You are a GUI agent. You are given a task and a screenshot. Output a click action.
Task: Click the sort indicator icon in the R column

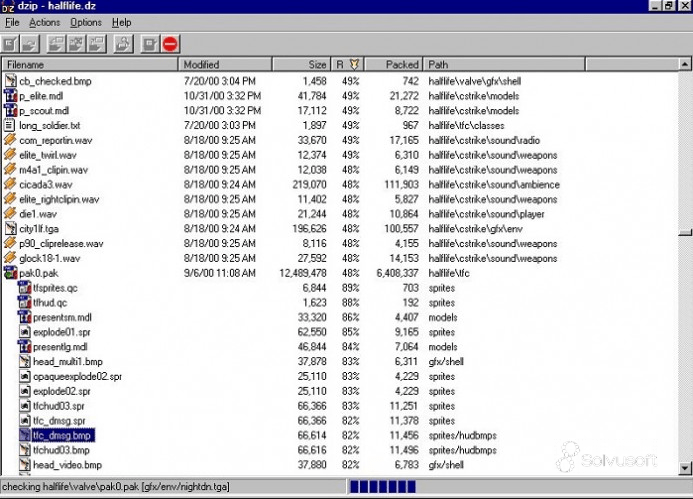(x=354, y=65)
